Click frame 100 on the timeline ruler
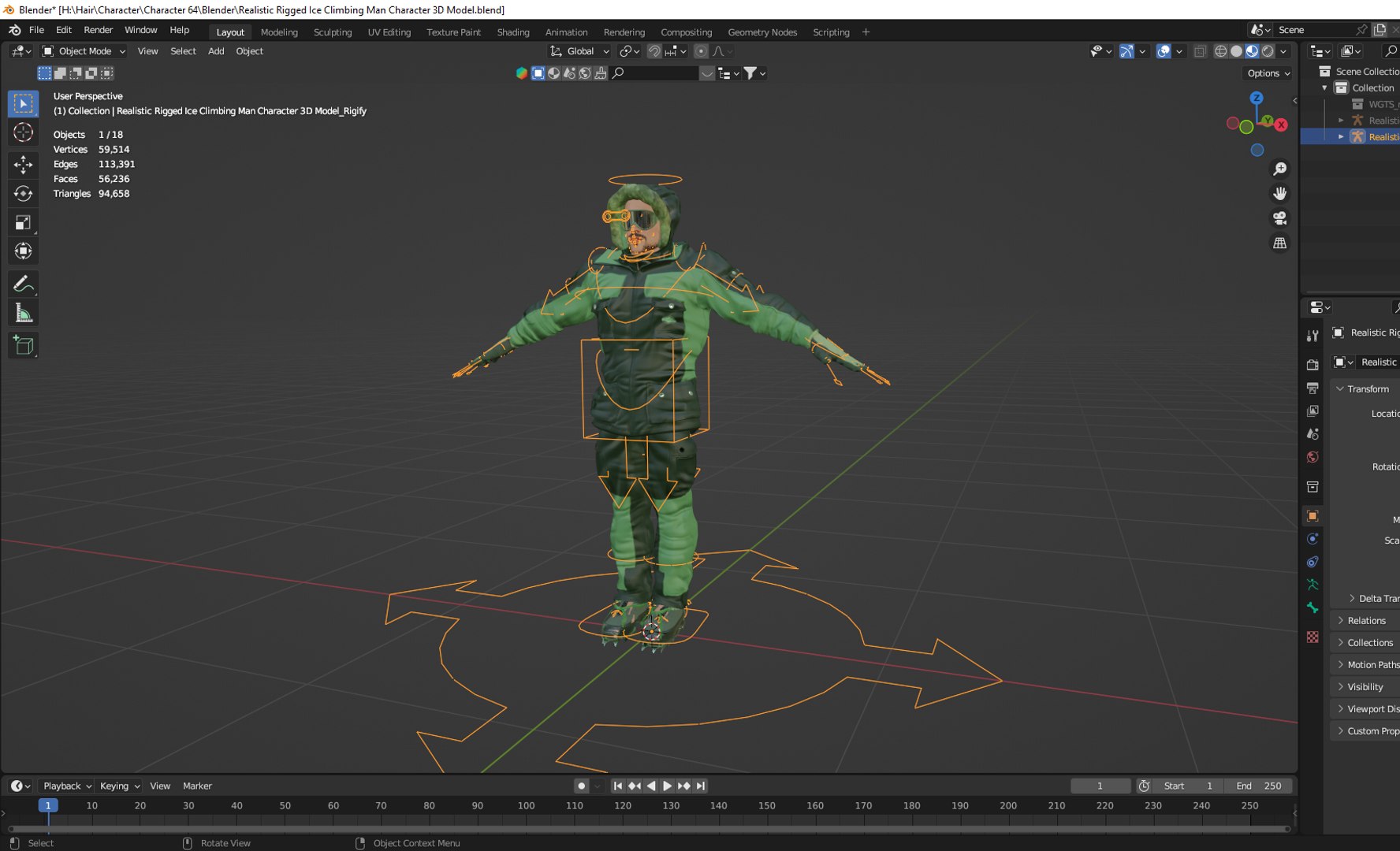Viewport: 1400px width, 851px height. click(x=526, y=806)
